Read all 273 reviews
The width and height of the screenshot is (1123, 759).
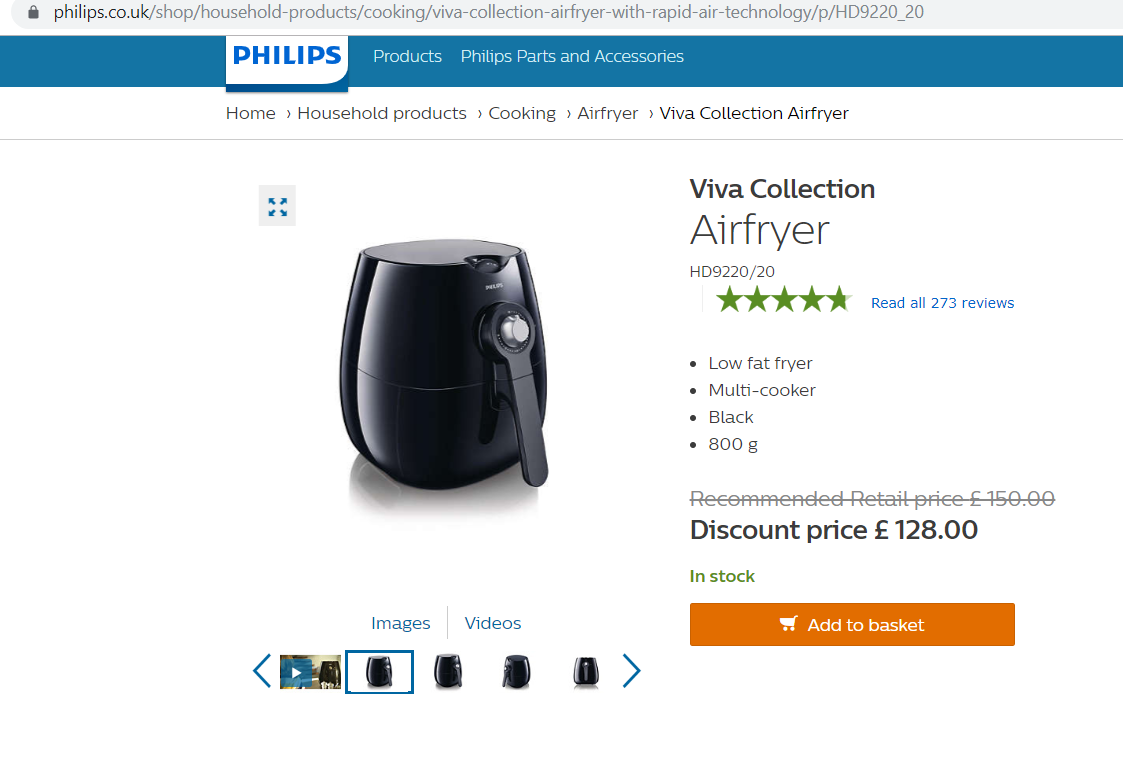coord(943,303)
